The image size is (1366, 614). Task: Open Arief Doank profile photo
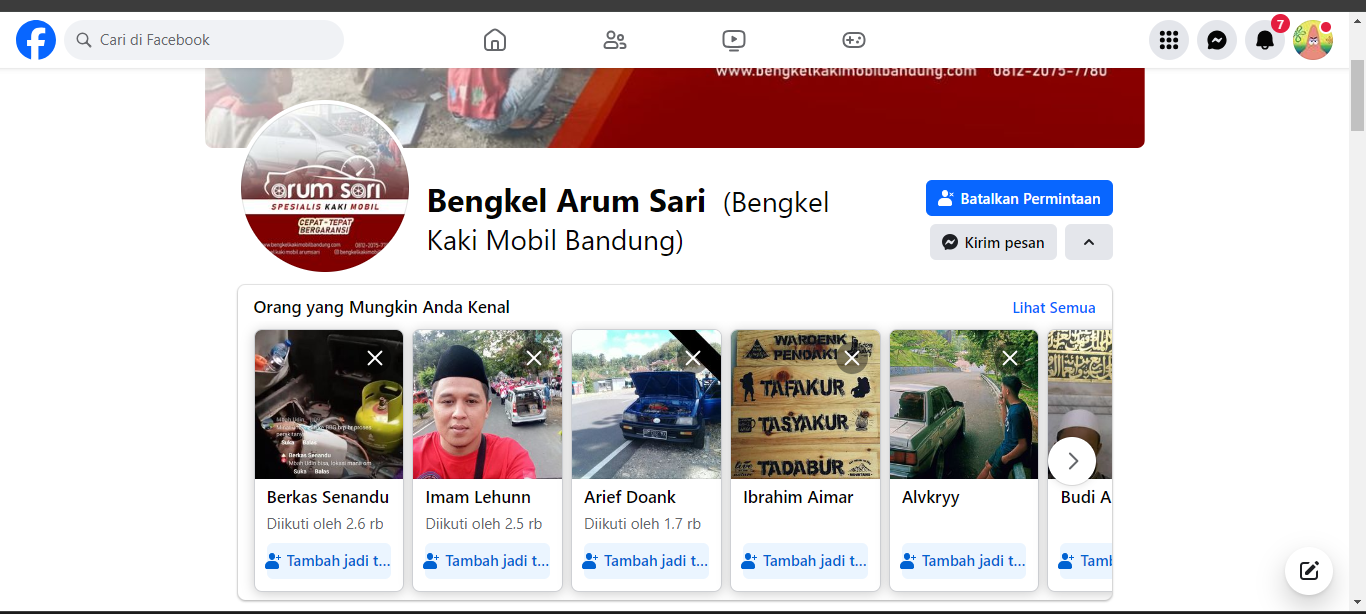click(x=646, y=404)
